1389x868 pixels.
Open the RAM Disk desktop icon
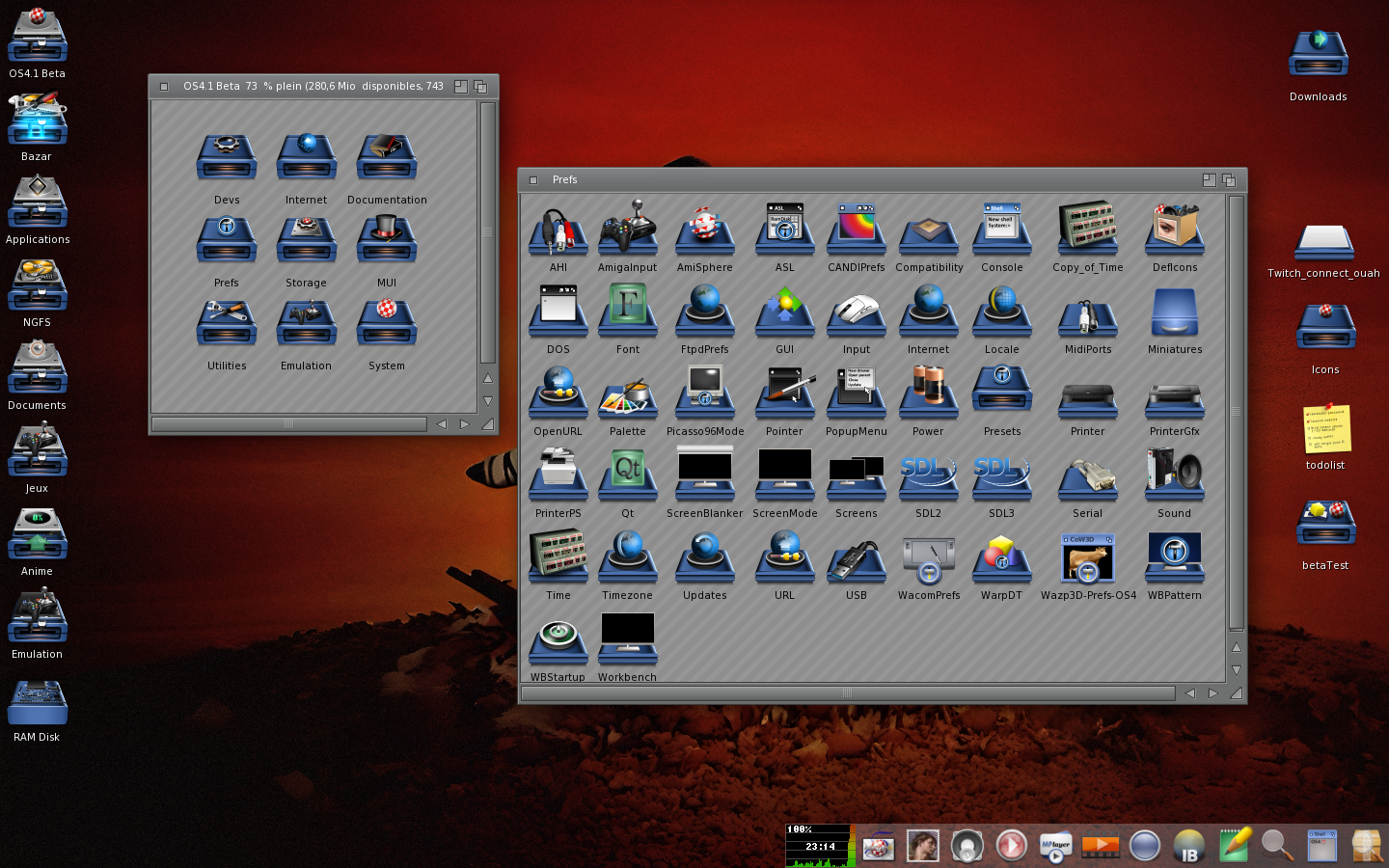coord(37,702)
